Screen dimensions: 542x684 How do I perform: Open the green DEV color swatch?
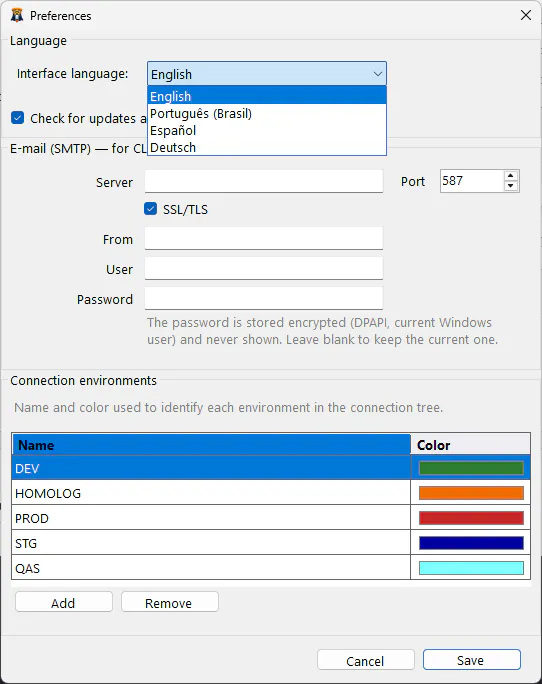471,468
